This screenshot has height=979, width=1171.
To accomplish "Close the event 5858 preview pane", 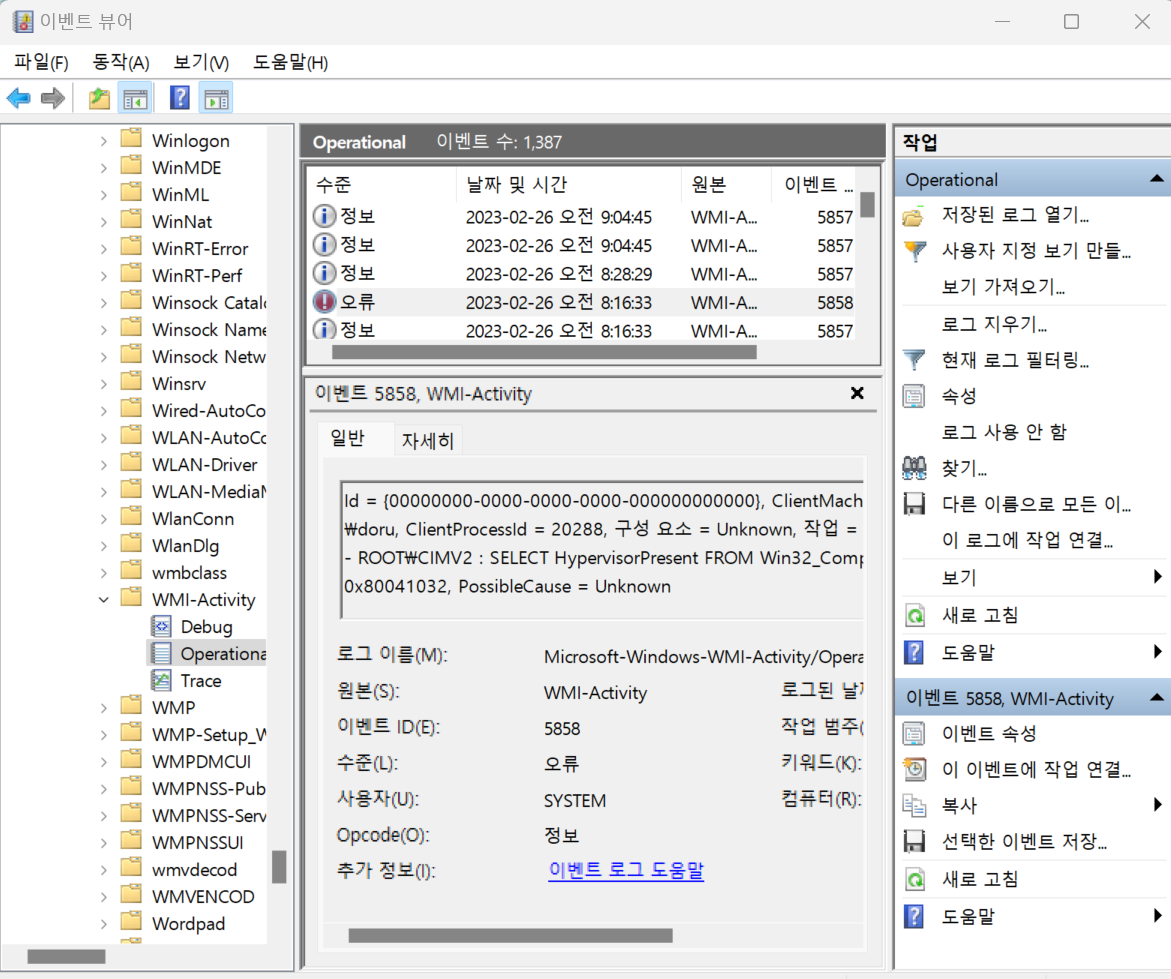I will point(857,393).
